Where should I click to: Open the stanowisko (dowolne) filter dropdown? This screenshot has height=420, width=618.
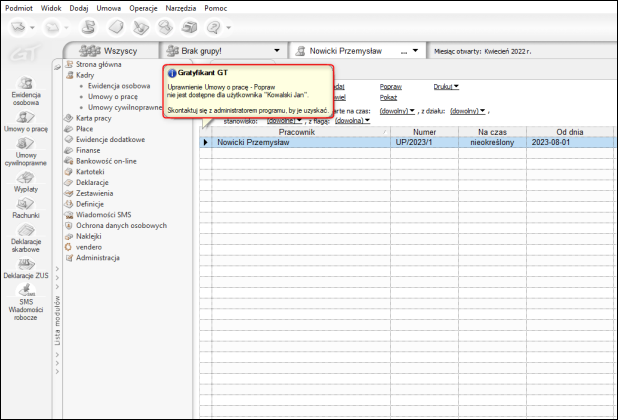coord(284,121)
